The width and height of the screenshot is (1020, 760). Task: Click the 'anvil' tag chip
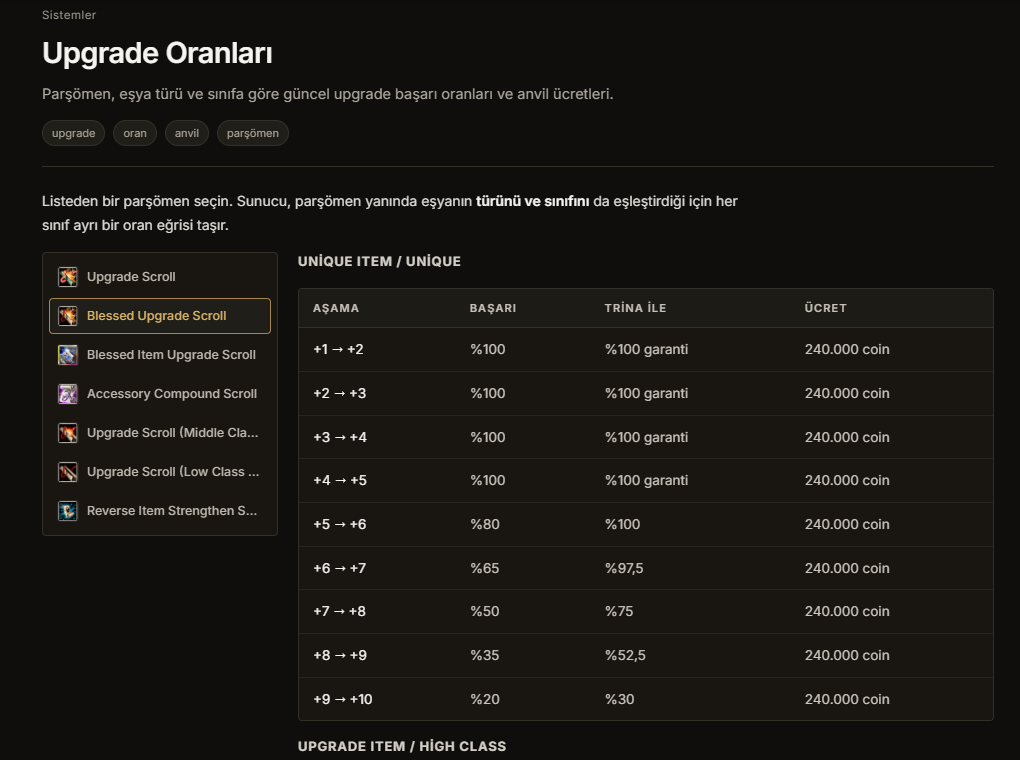tap(187, 133)
